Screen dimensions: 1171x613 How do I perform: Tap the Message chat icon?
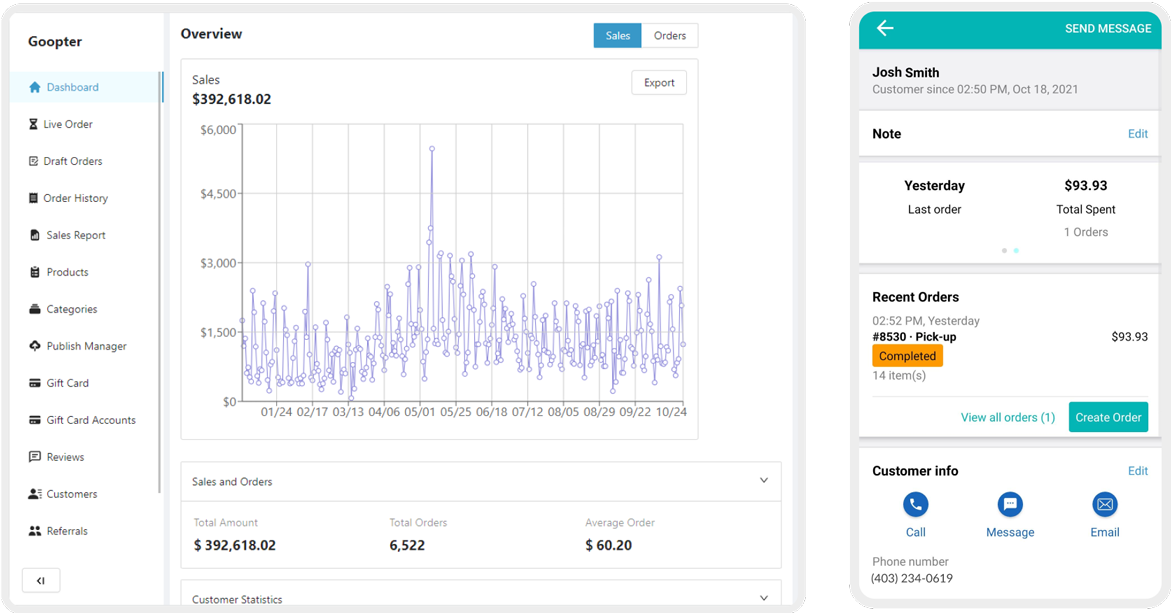pyautogui.click(x=1010, y=505)
